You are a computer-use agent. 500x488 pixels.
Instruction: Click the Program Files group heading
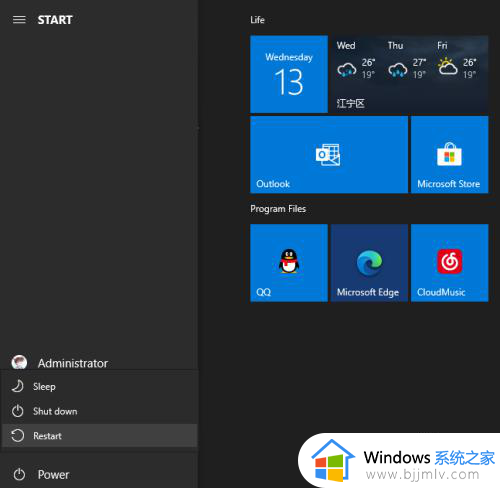pos(278,209)
